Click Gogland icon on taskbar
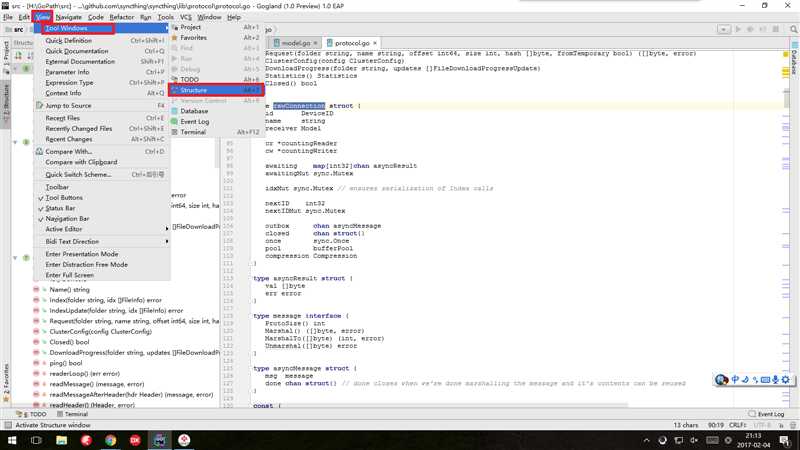This screenshot has height=450, width=800. click(160, 440)
